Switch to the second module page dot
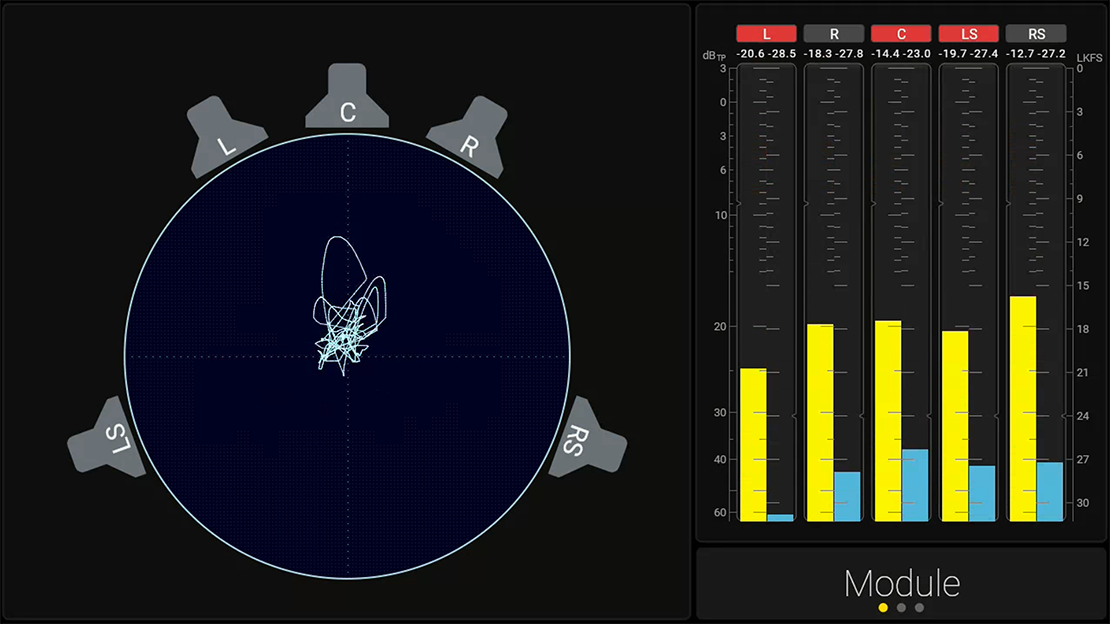This screenshot has height=624, width=1110. pyautogui.click(x=901, y=607)
